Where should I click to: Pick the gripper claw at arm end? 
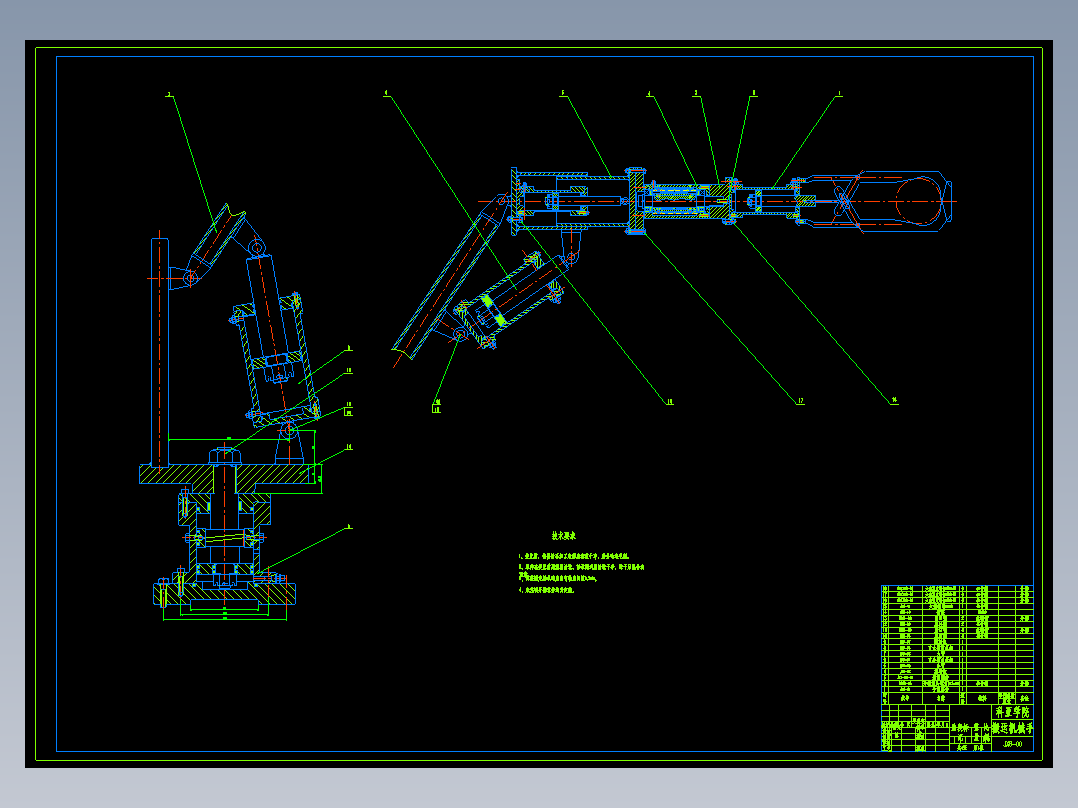coord(877,201)
